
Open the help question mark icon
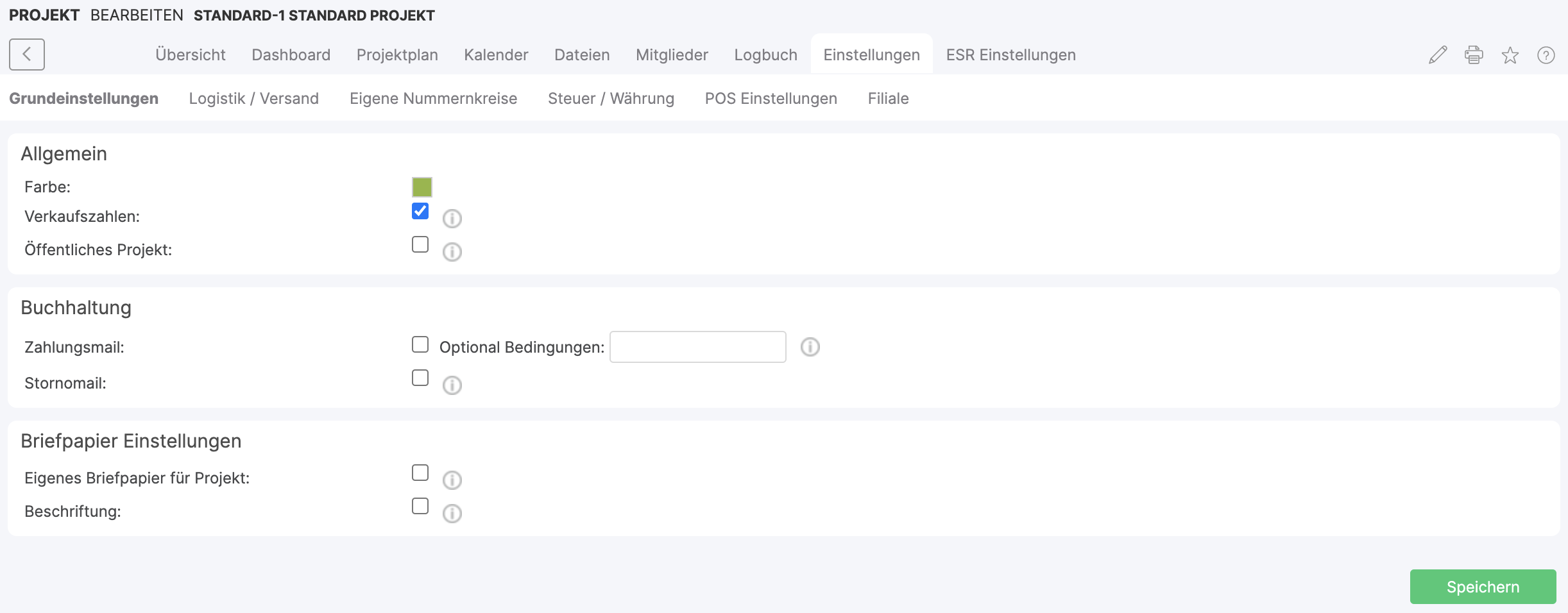[1546, 55]
